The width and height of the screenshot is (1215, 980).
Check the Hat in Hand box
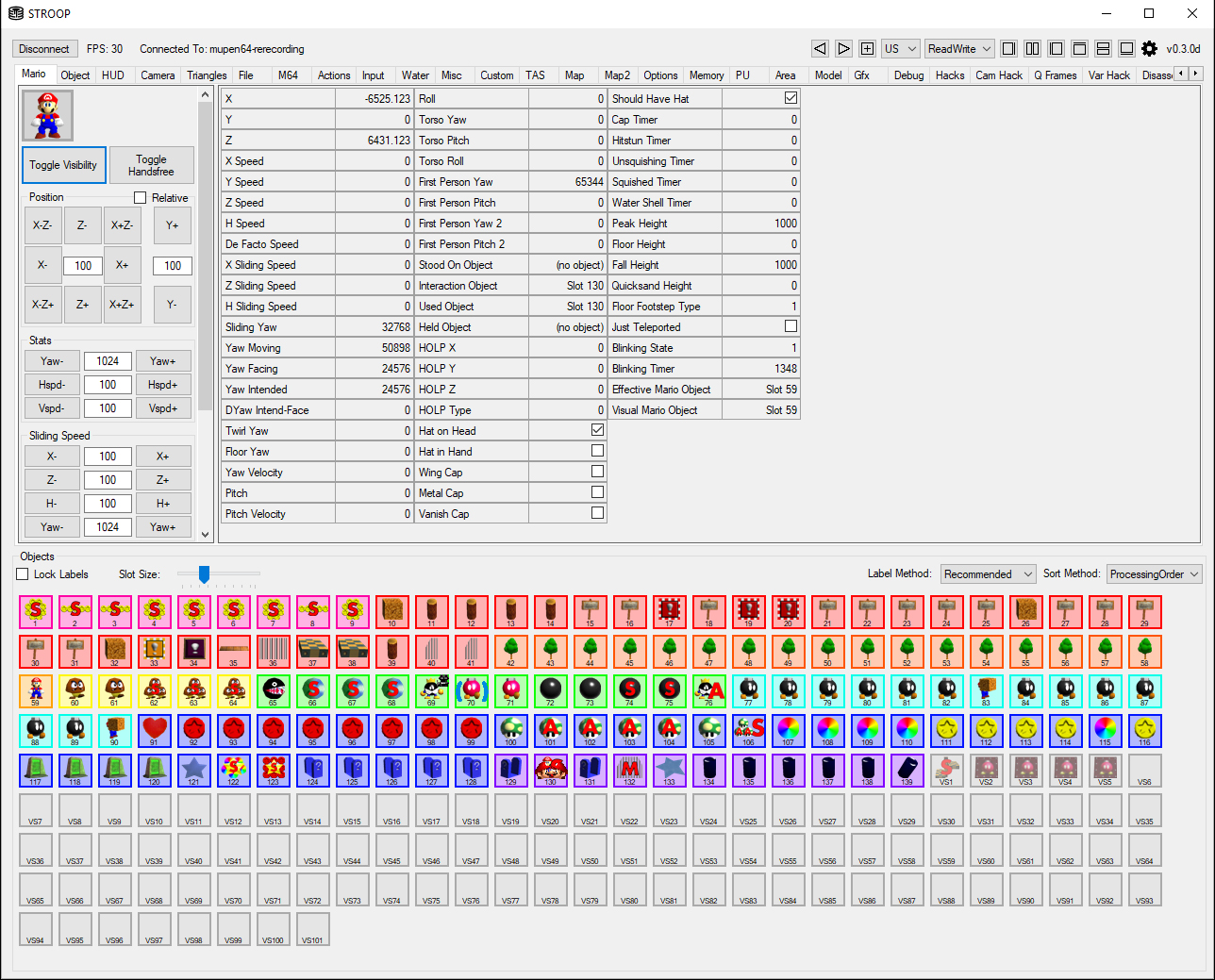tap(597, 451)
